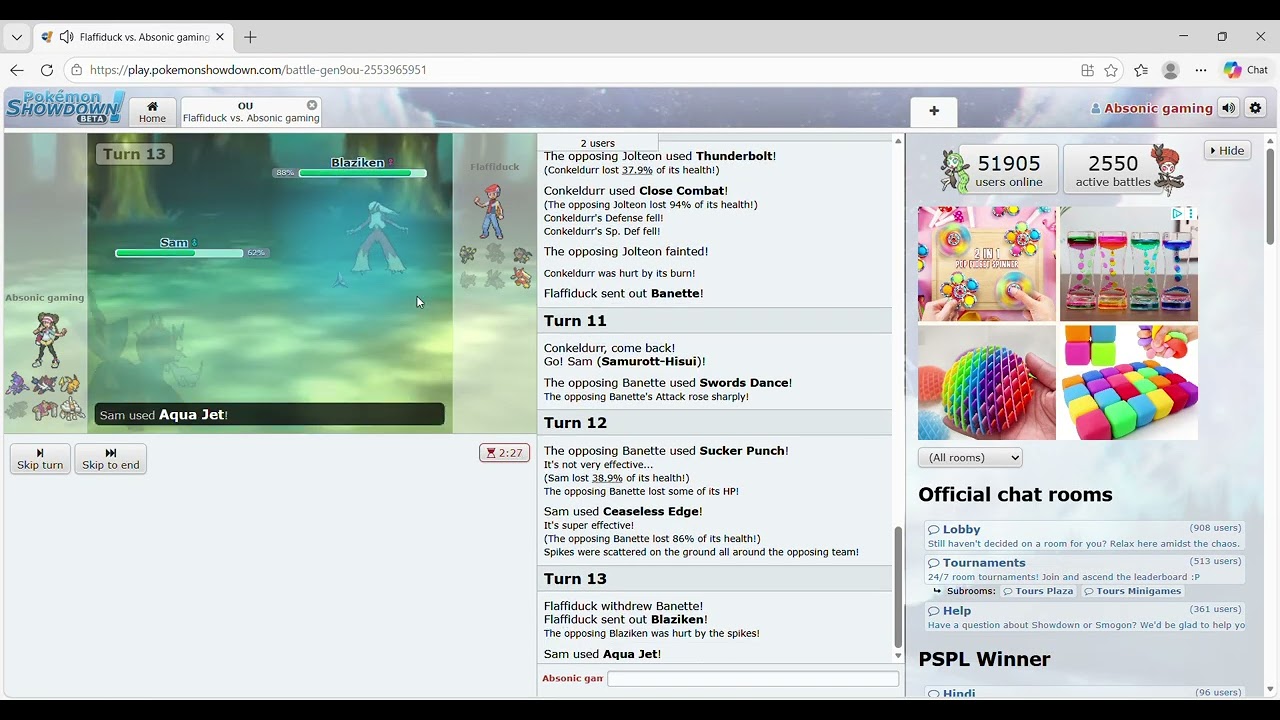Open the Copilot Chat button
The width and height of the screenshot is (1280, 720).
pos(1246,70)
